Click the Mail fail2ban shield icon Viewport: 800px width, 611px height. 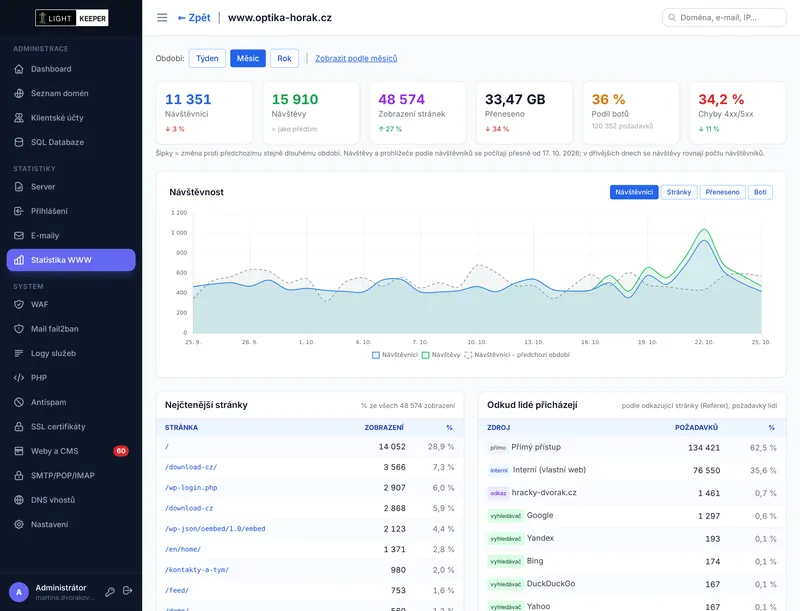pyautogui.click(x=19, y=329)
